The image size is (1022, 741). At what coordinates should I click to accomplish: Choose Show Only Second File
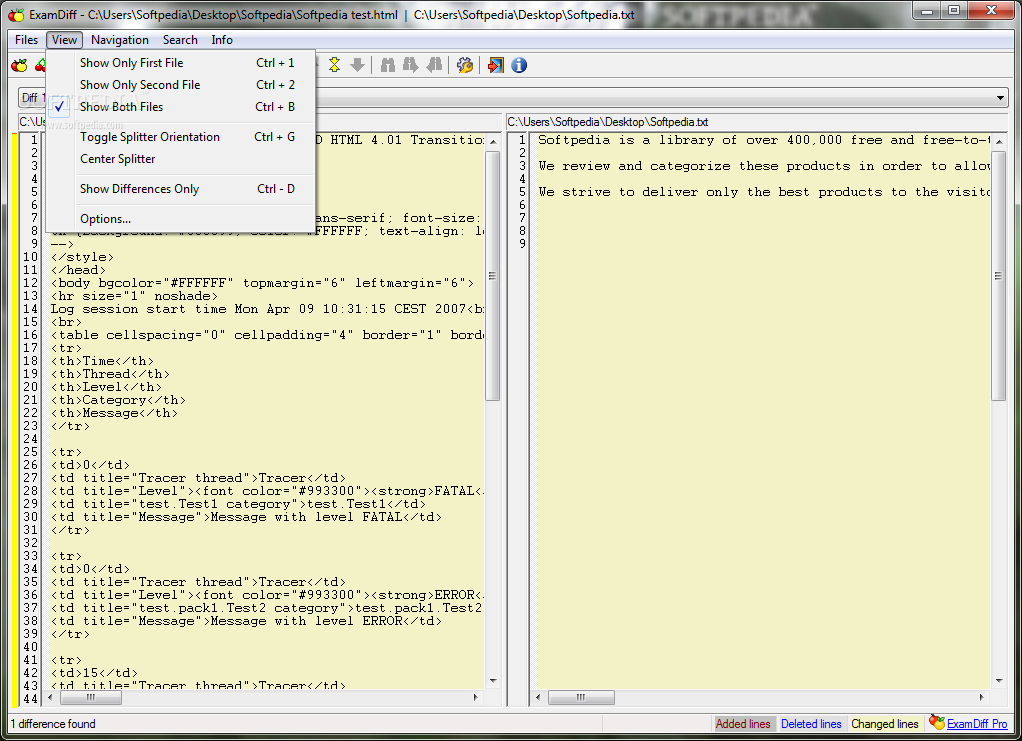tap(180, 85)
